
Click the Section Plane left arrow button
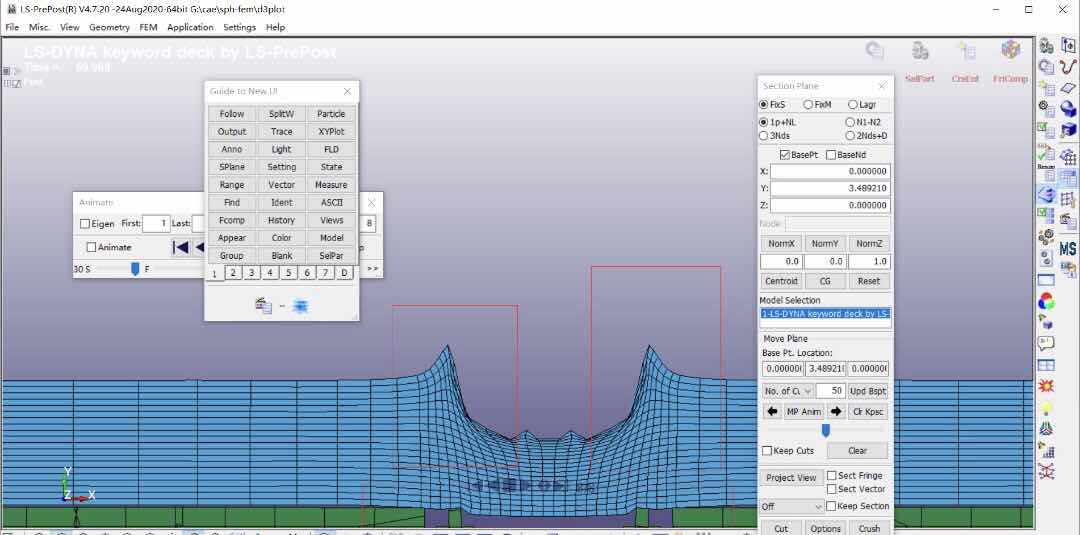tap(772, 412)
